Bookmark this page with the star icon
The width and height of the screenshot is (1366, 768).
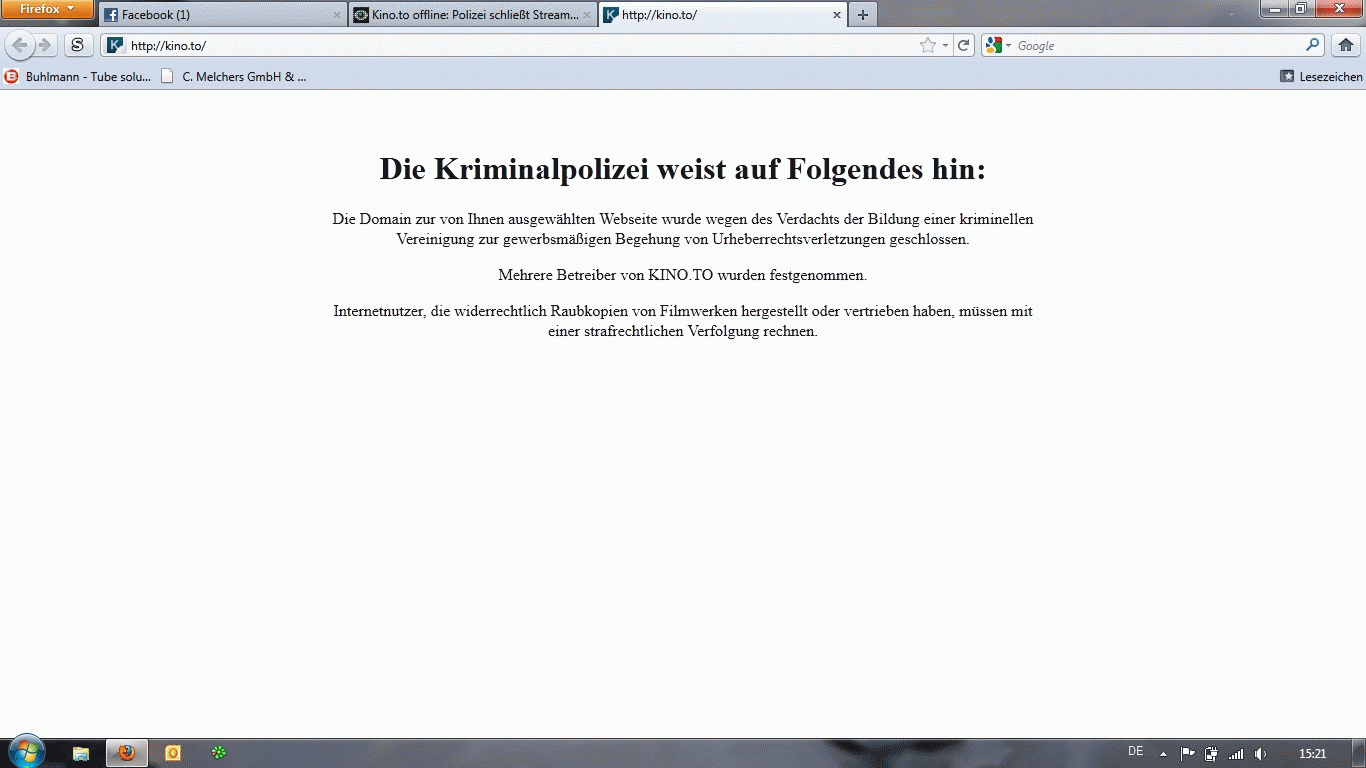click(928, 45)
